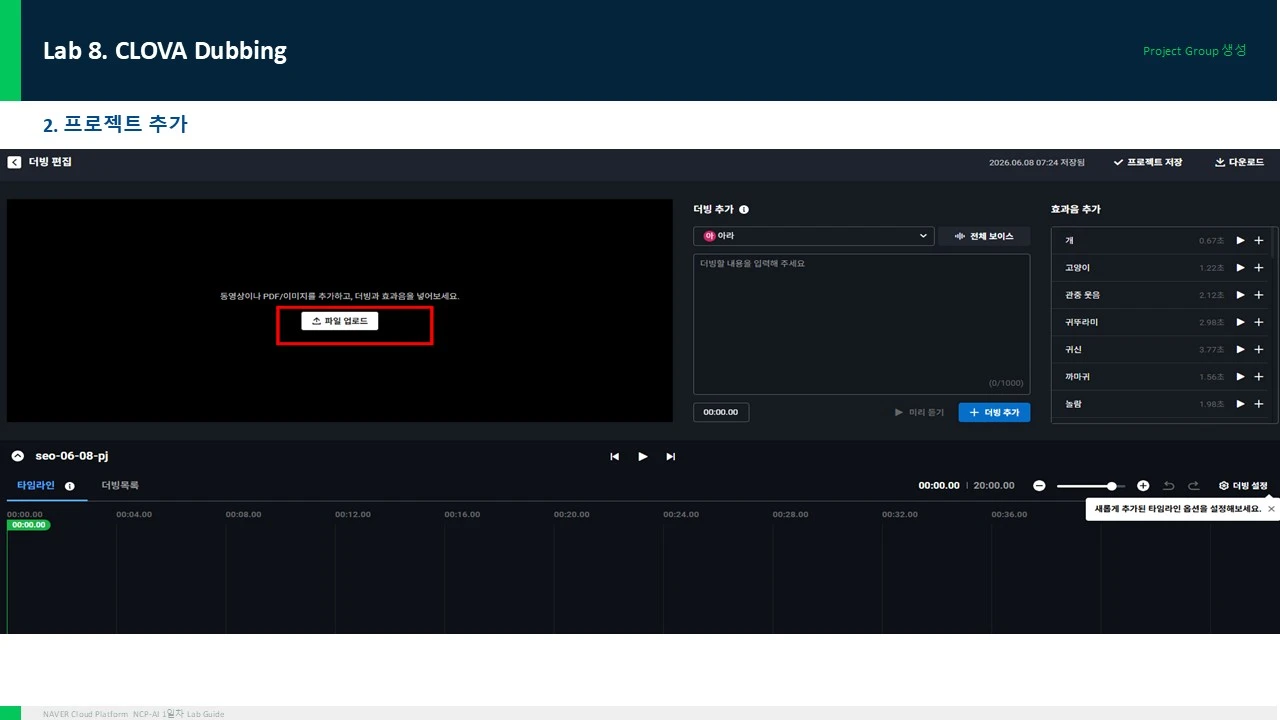This screenshot has width=1280, height=720.
Task: Show the 타임라인 tab info icon
Action: tap(70, 486)
